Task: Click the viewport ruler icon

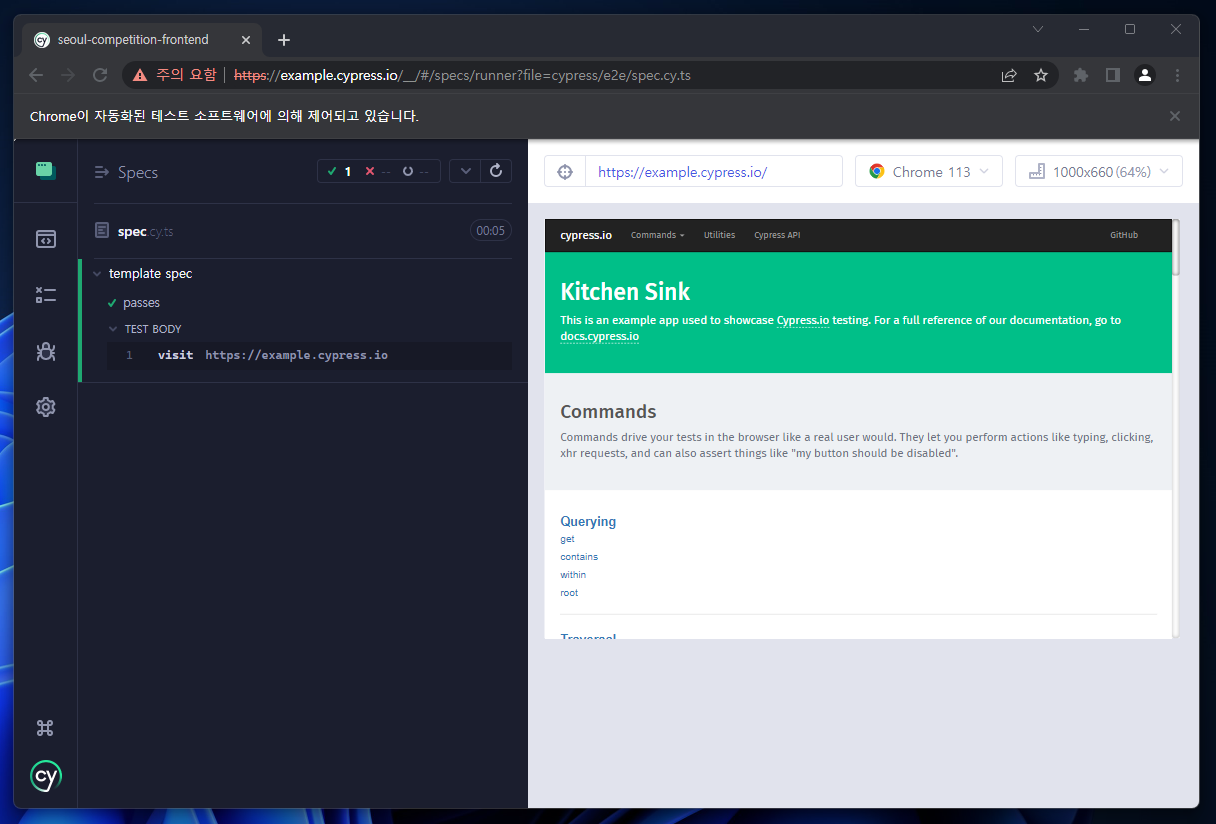Action: (x=1037, y=171)
